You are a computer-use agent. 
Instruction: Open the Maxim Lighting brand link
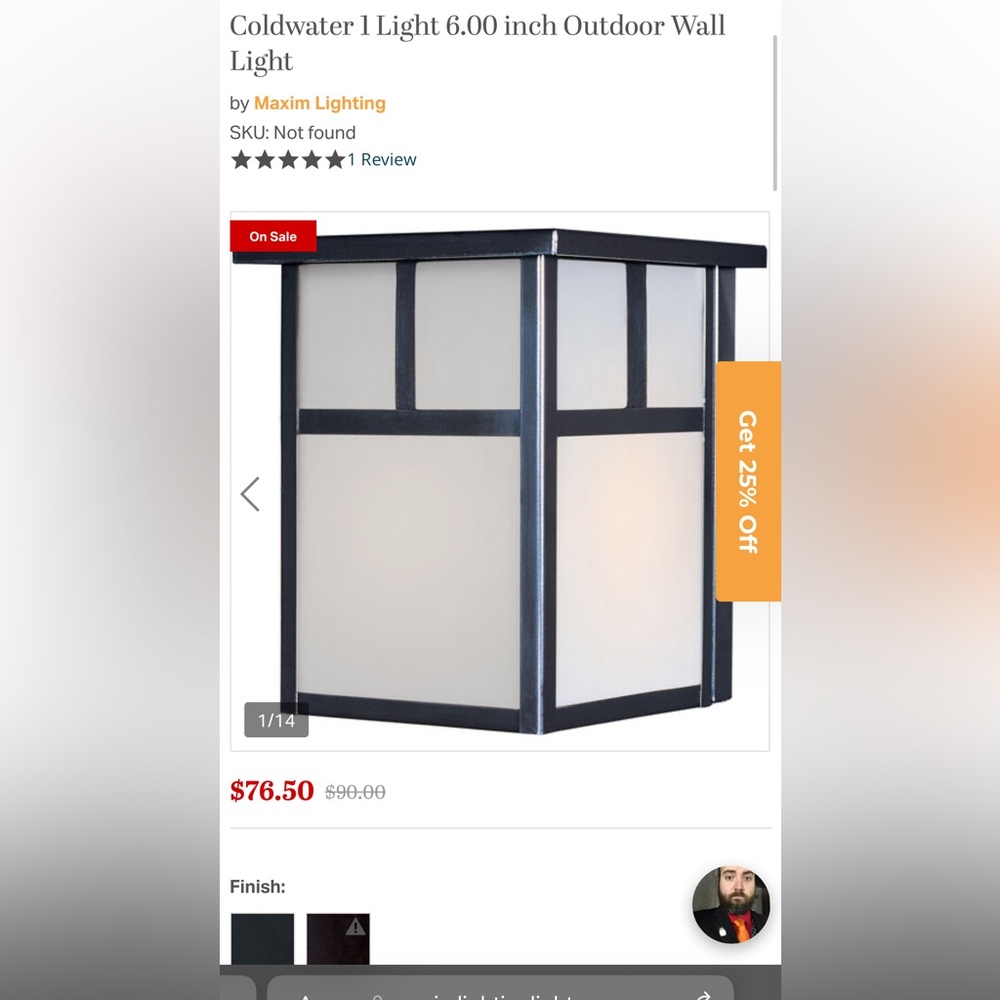(x=320, y=103)
